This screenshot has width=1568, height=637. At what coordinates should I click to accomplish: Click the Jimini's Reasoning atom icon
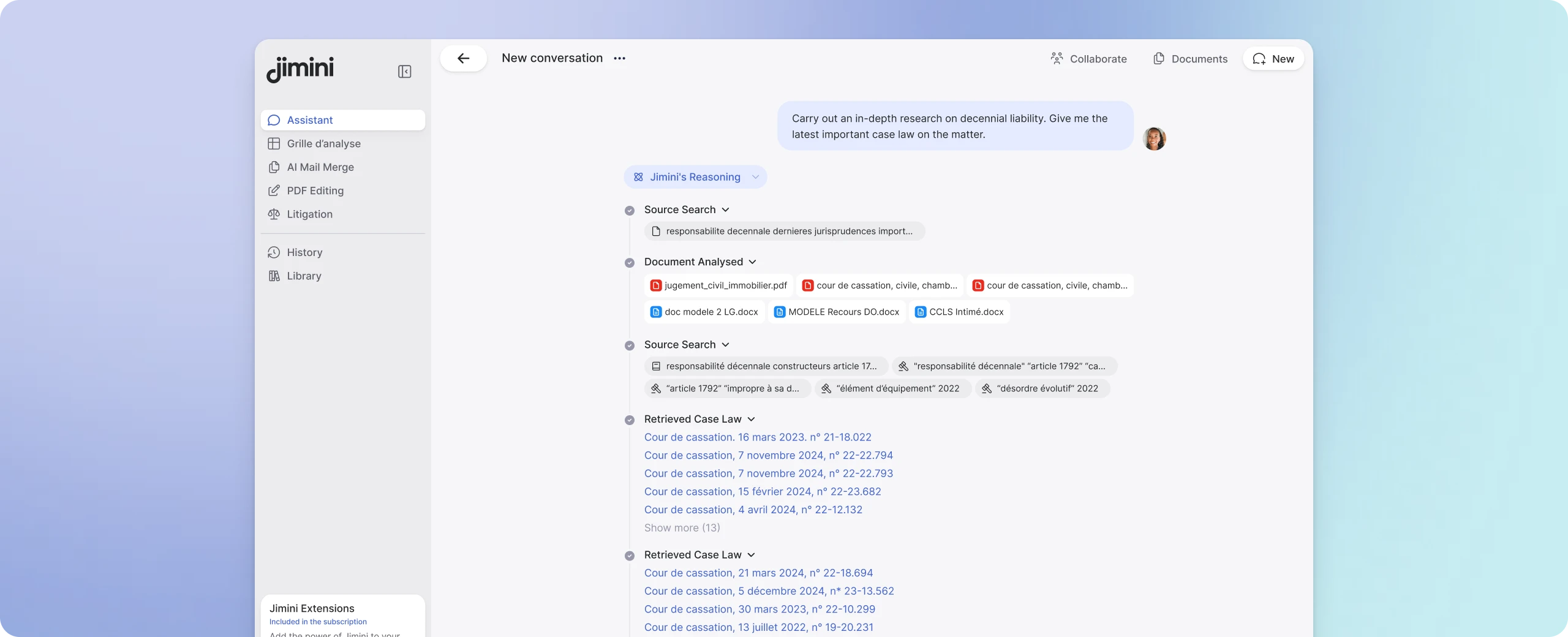(638, 177)
